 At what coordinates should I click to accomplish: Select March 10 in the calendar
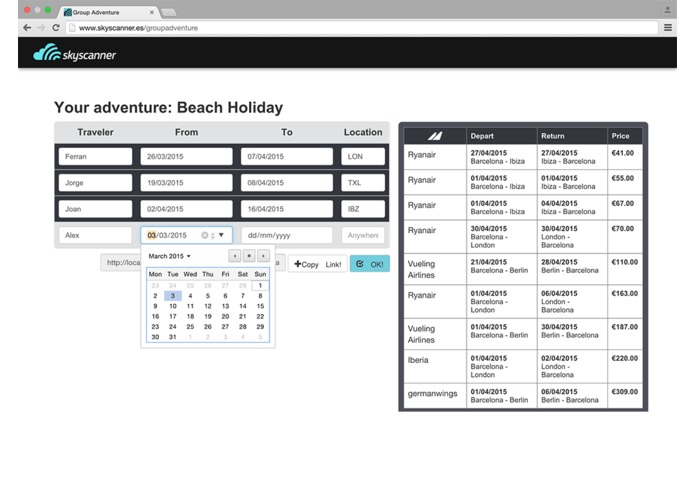(x=173, y=306)
